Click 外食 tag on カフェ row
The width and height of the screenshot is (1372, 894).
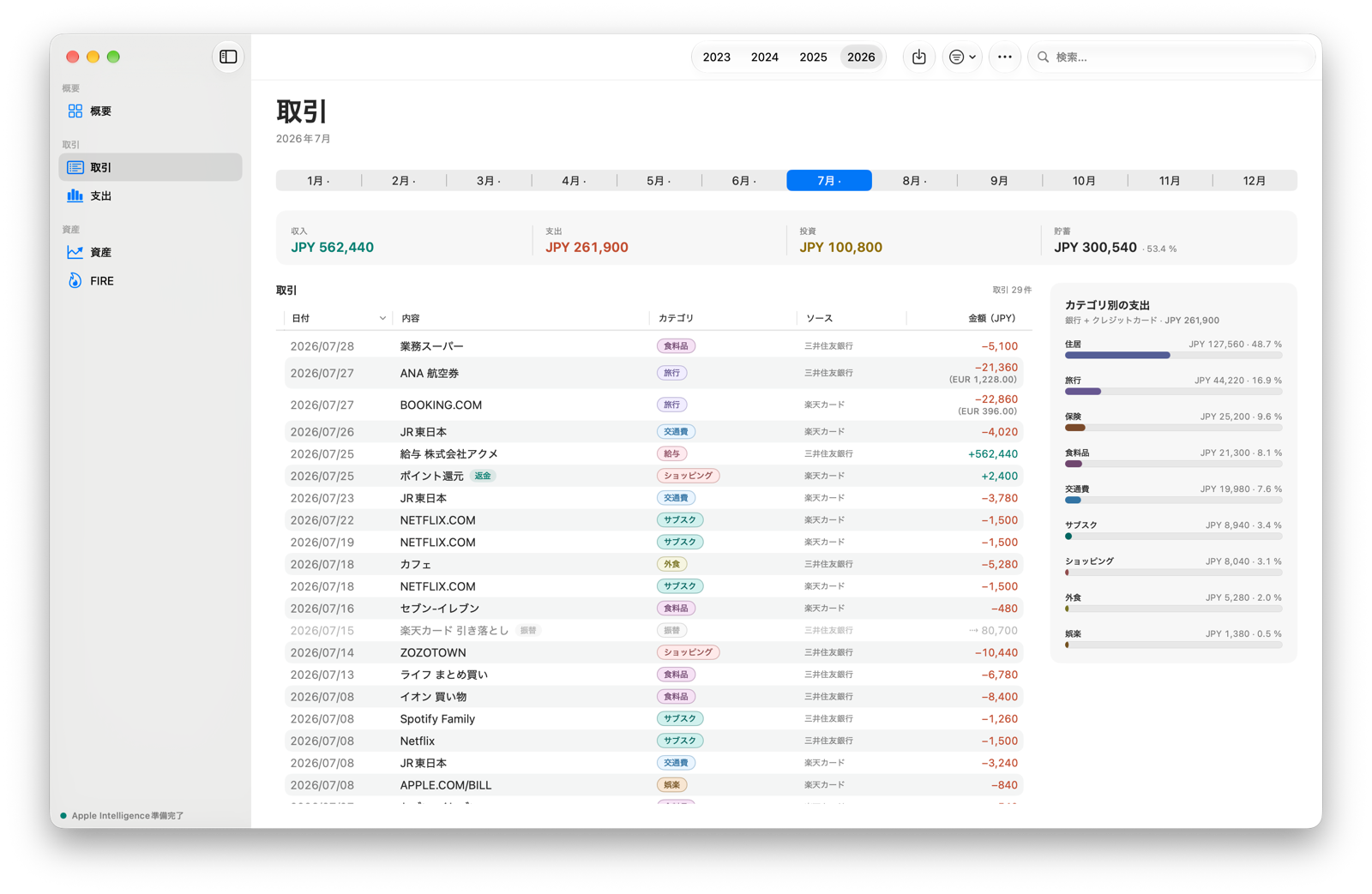671,564
